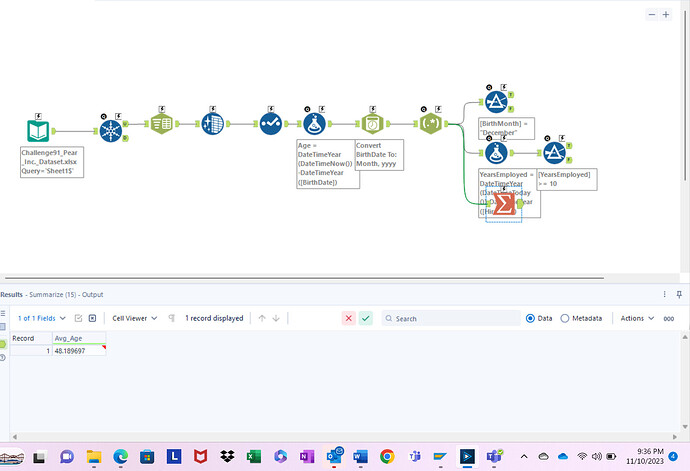Zoom in canvas with plus button
690x471 pixels.
click(x=666, y=15)
